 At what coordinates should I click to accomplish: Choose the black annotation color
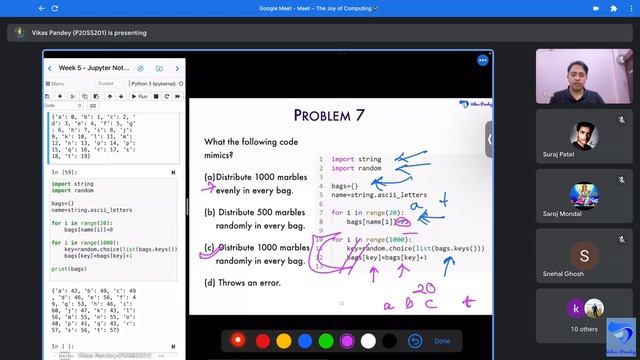[x=389, y=341]
